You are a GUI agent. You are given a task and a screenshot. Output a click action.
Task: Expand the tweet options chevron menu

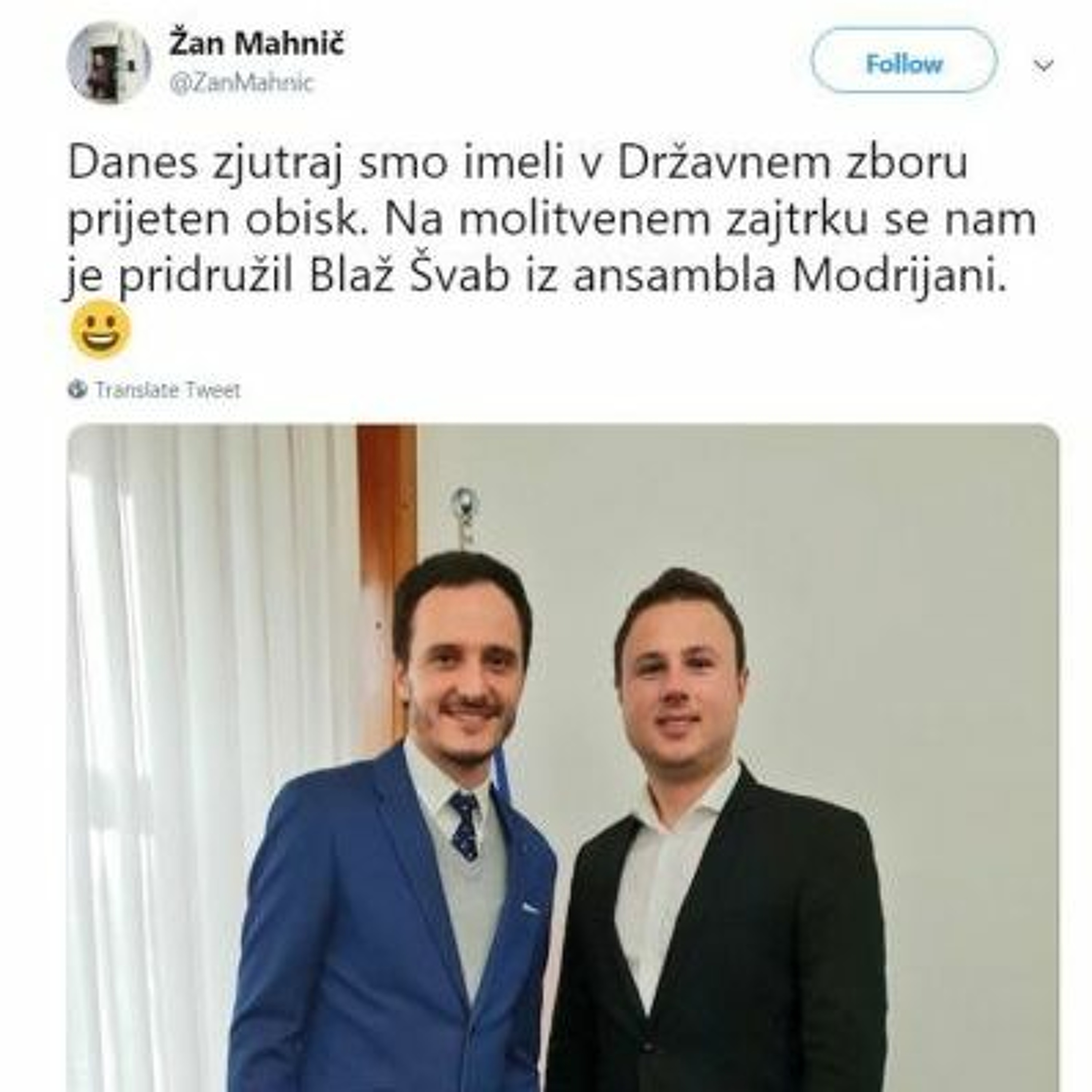tap(1043, 65)
